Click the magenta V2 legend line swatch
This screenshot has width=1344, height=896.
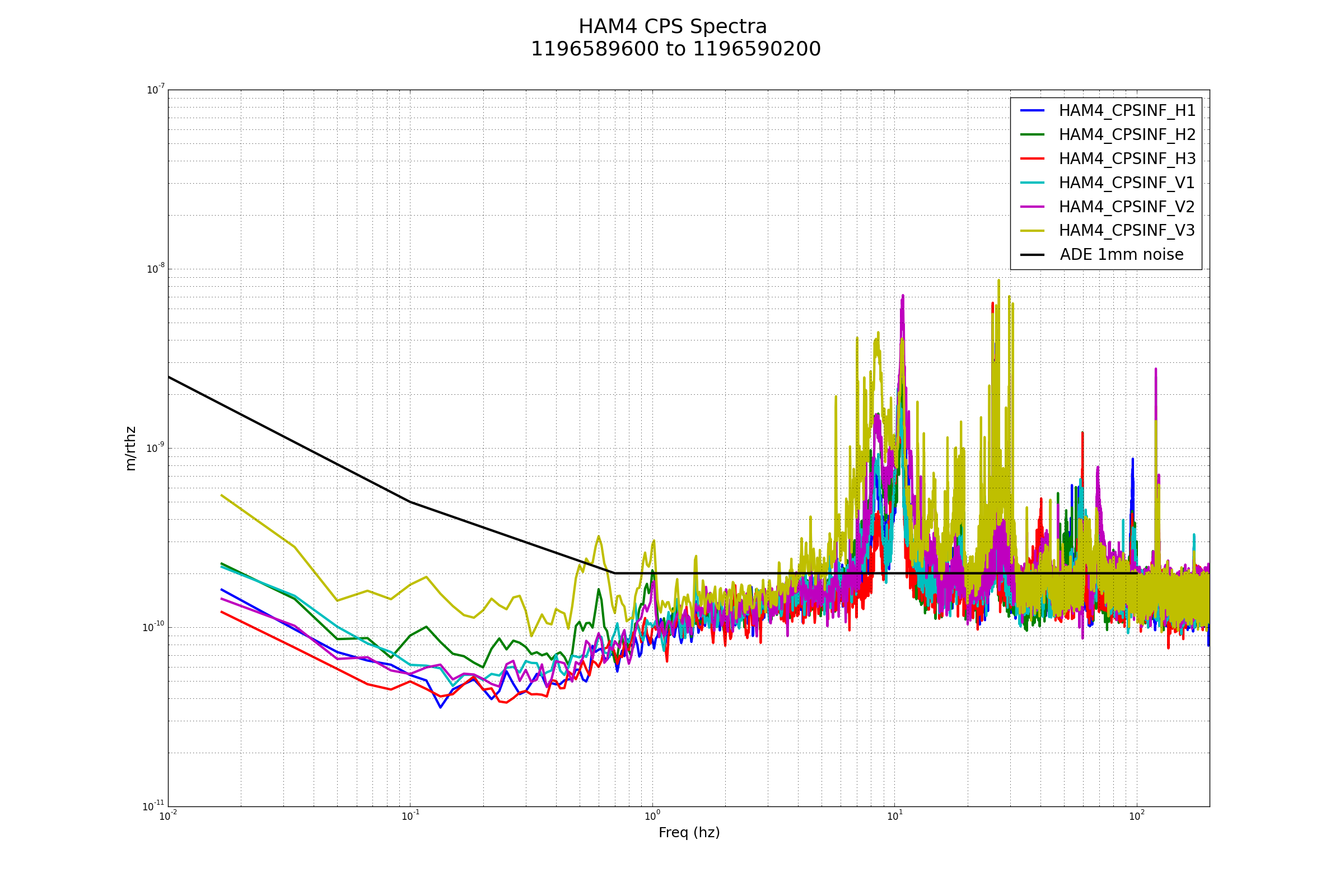tap(1032, 206)
